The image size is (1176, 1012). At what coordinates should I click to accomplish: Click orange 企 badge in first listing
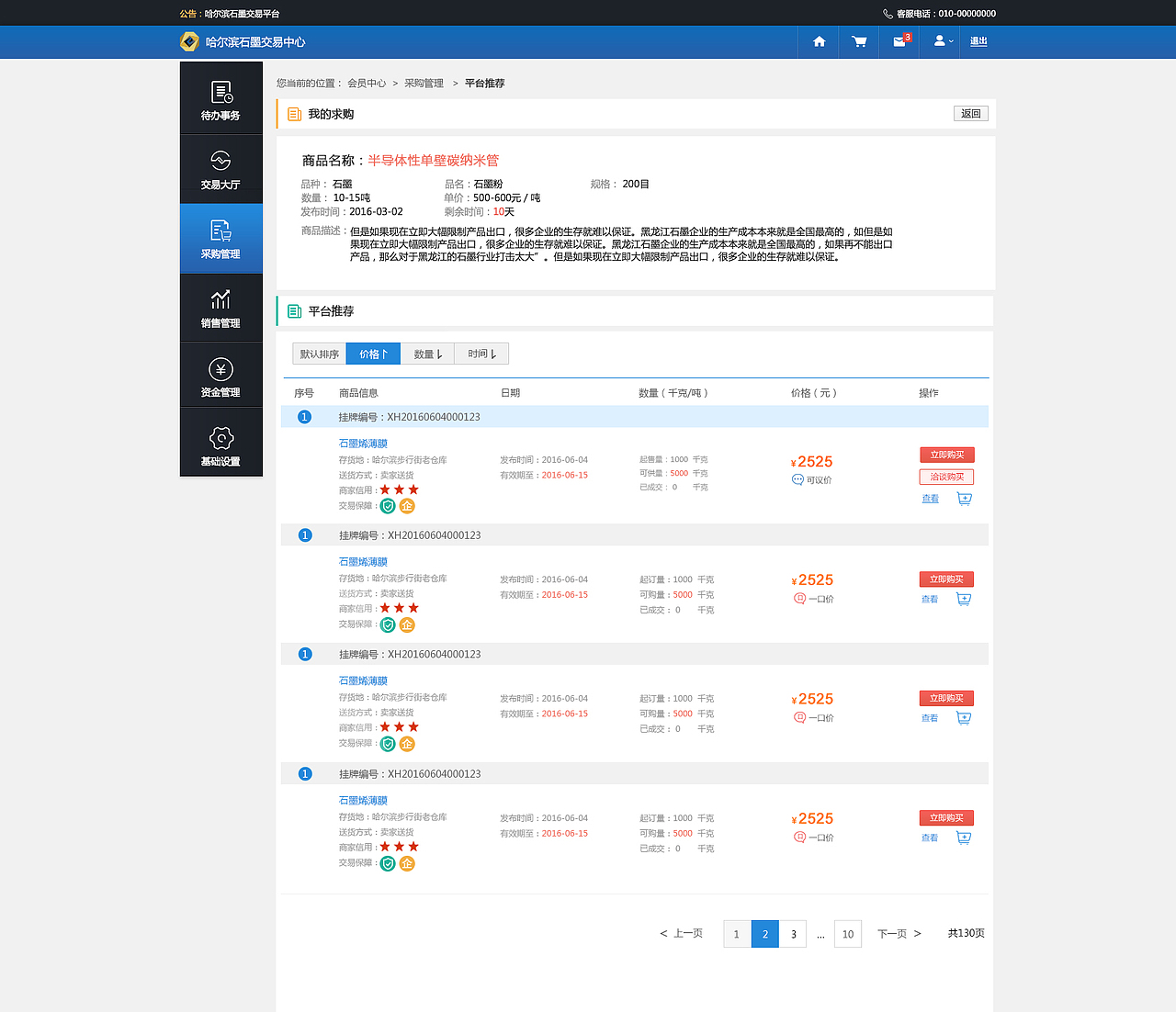coord(407,506)
